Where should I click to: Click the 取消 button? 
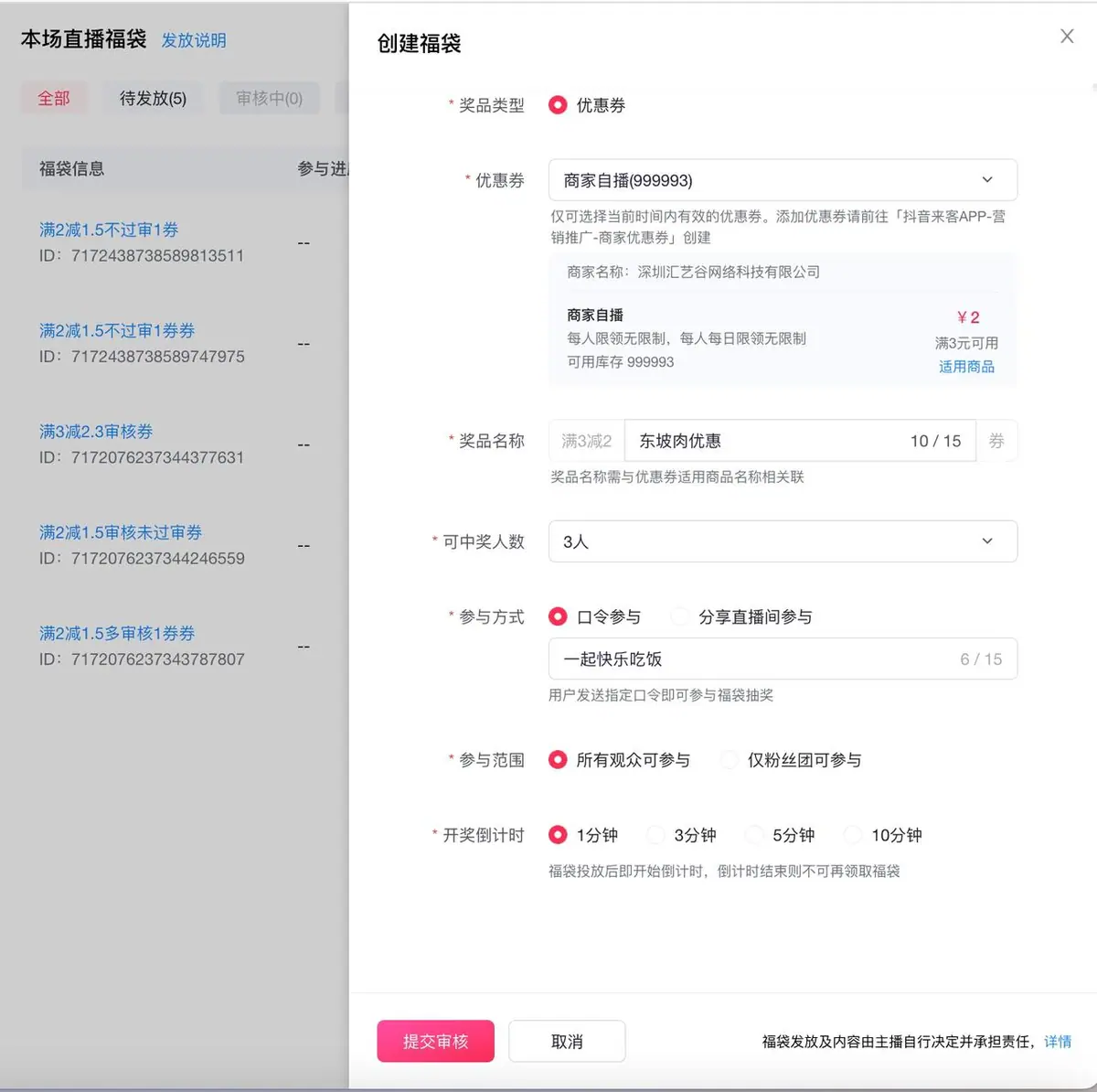tap(567, 1041)
